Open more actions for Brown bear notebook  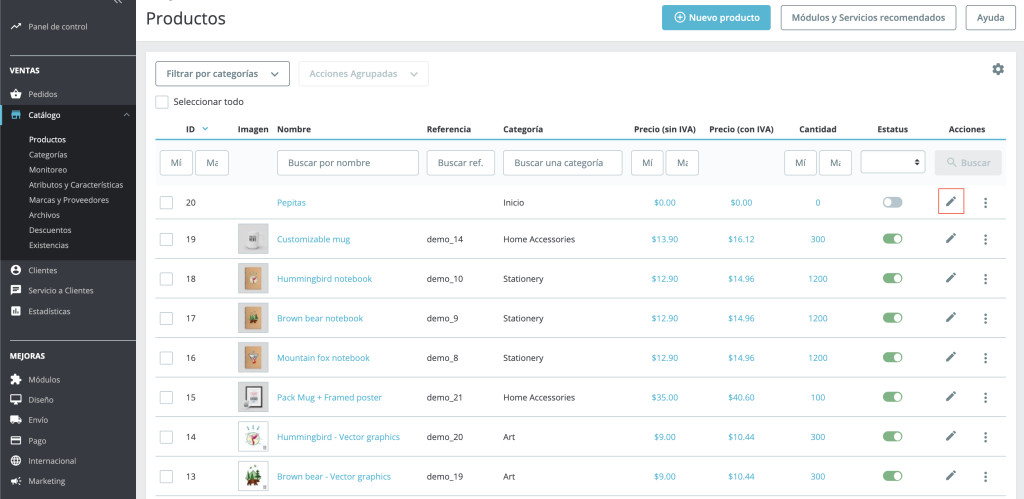[x=985, y=318]
